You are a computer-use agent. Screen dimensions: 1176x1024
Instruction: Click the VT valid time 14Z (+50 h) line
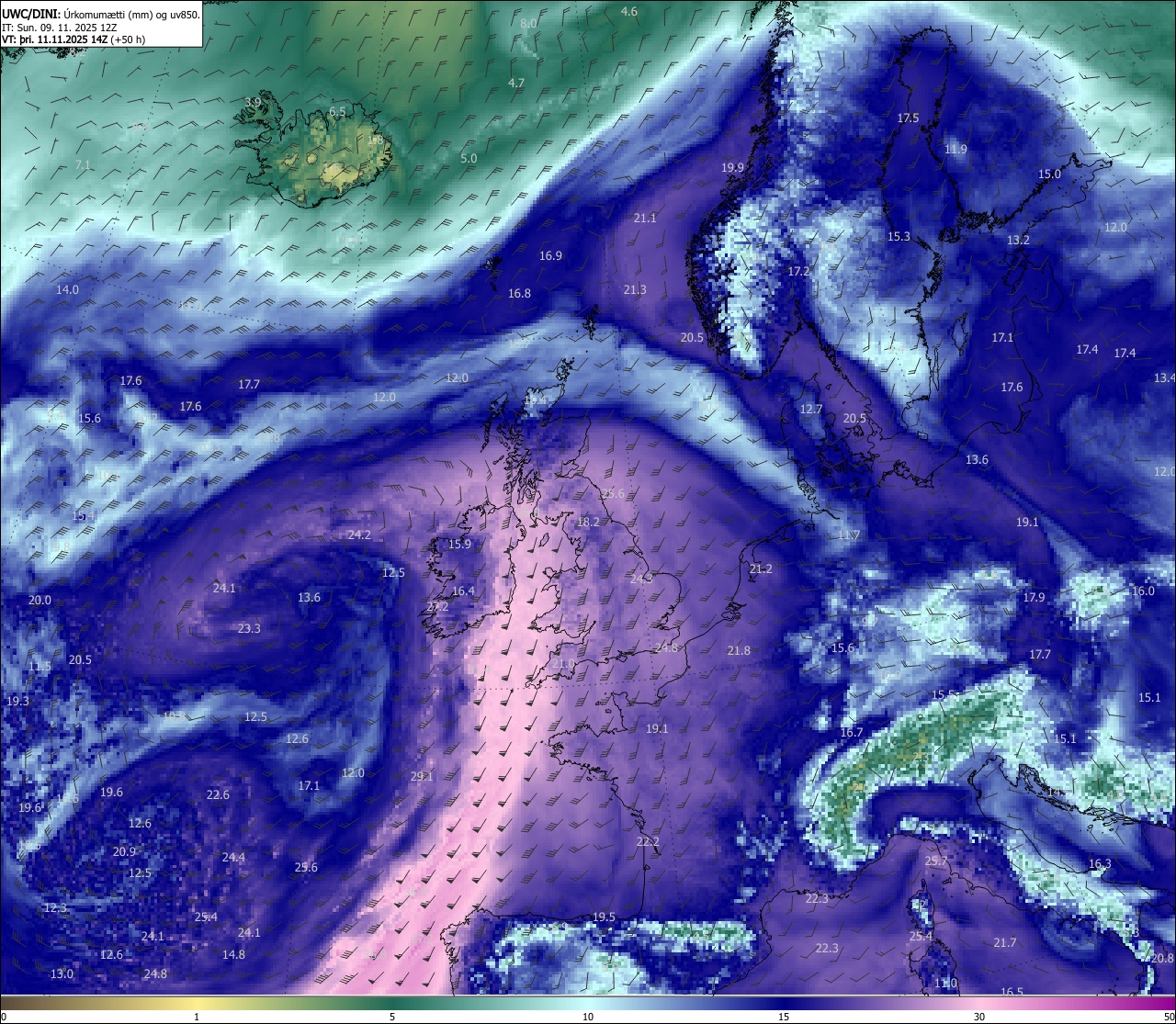tap(73, 39)
